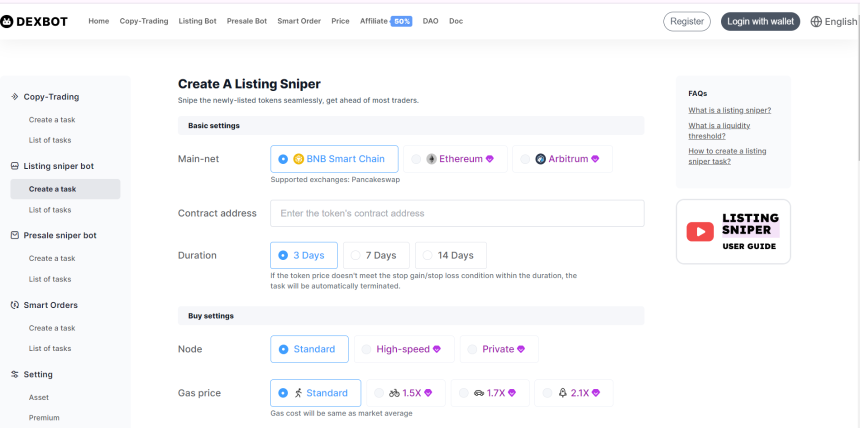Click Login with wallet button
Viewport: 860px width, 428px height.
tap(760, 21)
